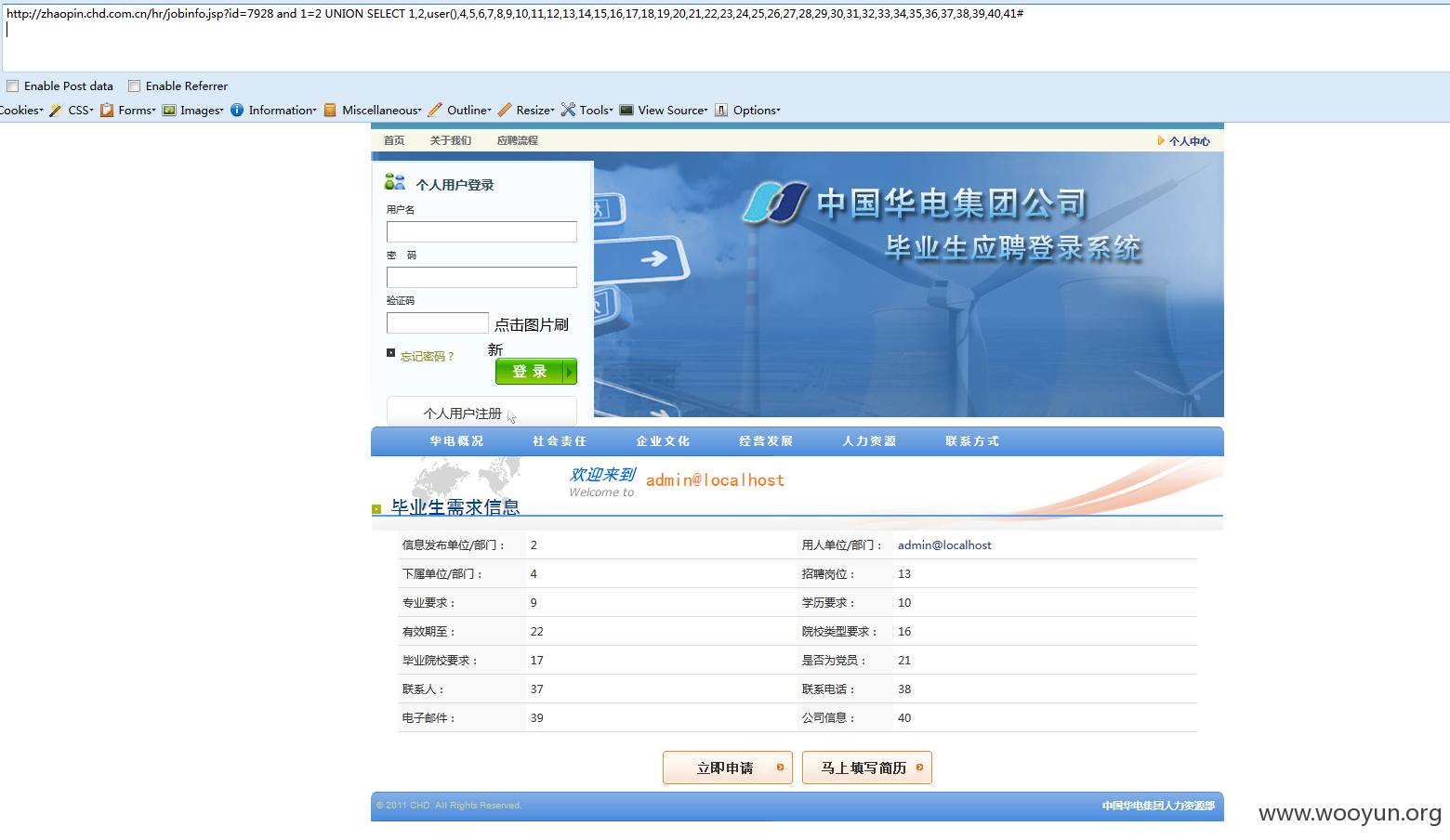Click into the SQL injection URL textbox
Screen dimensions: 1450x840
pyautogui.click(x=725, y=37)
